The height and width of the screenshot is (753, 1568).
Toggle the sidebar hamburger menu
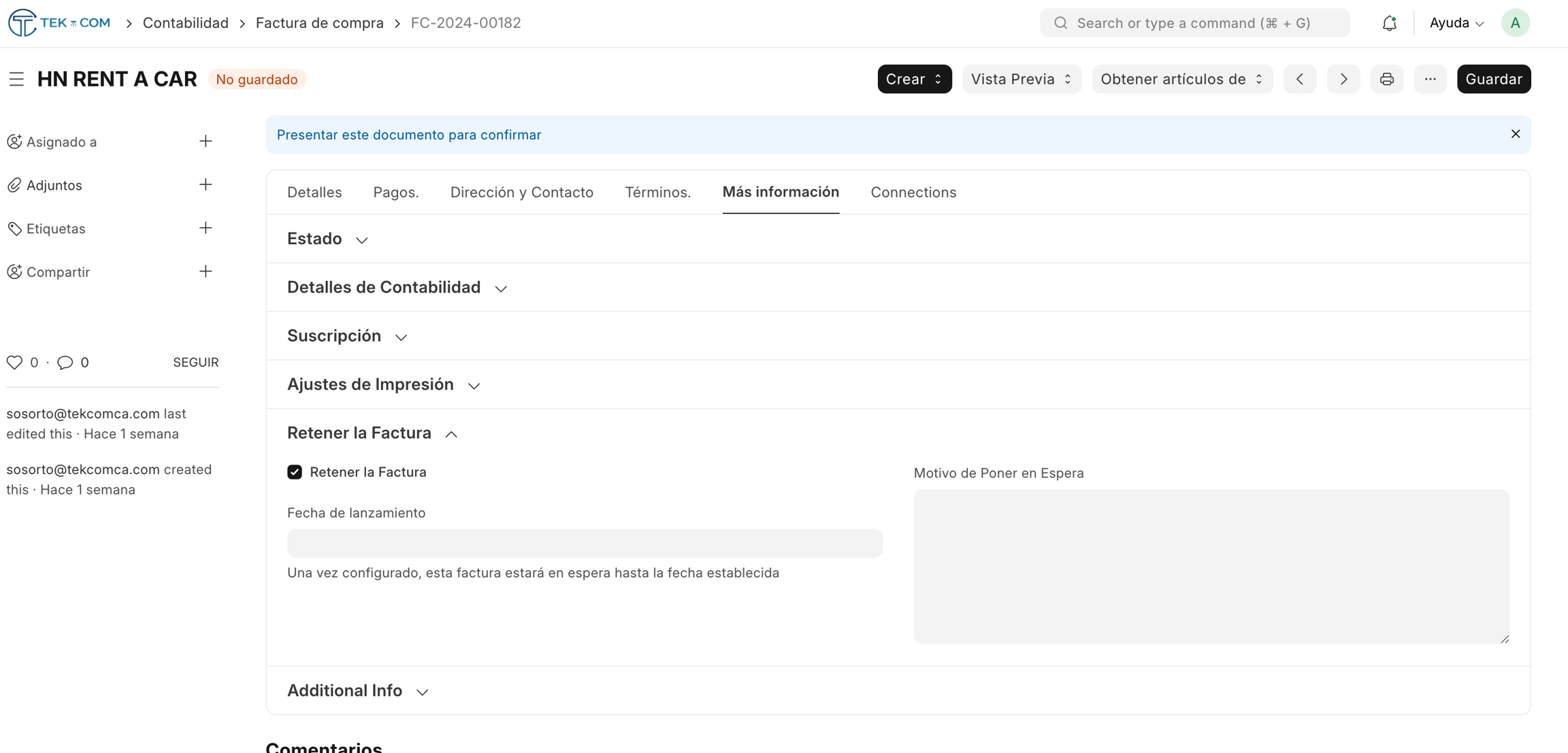16,79
